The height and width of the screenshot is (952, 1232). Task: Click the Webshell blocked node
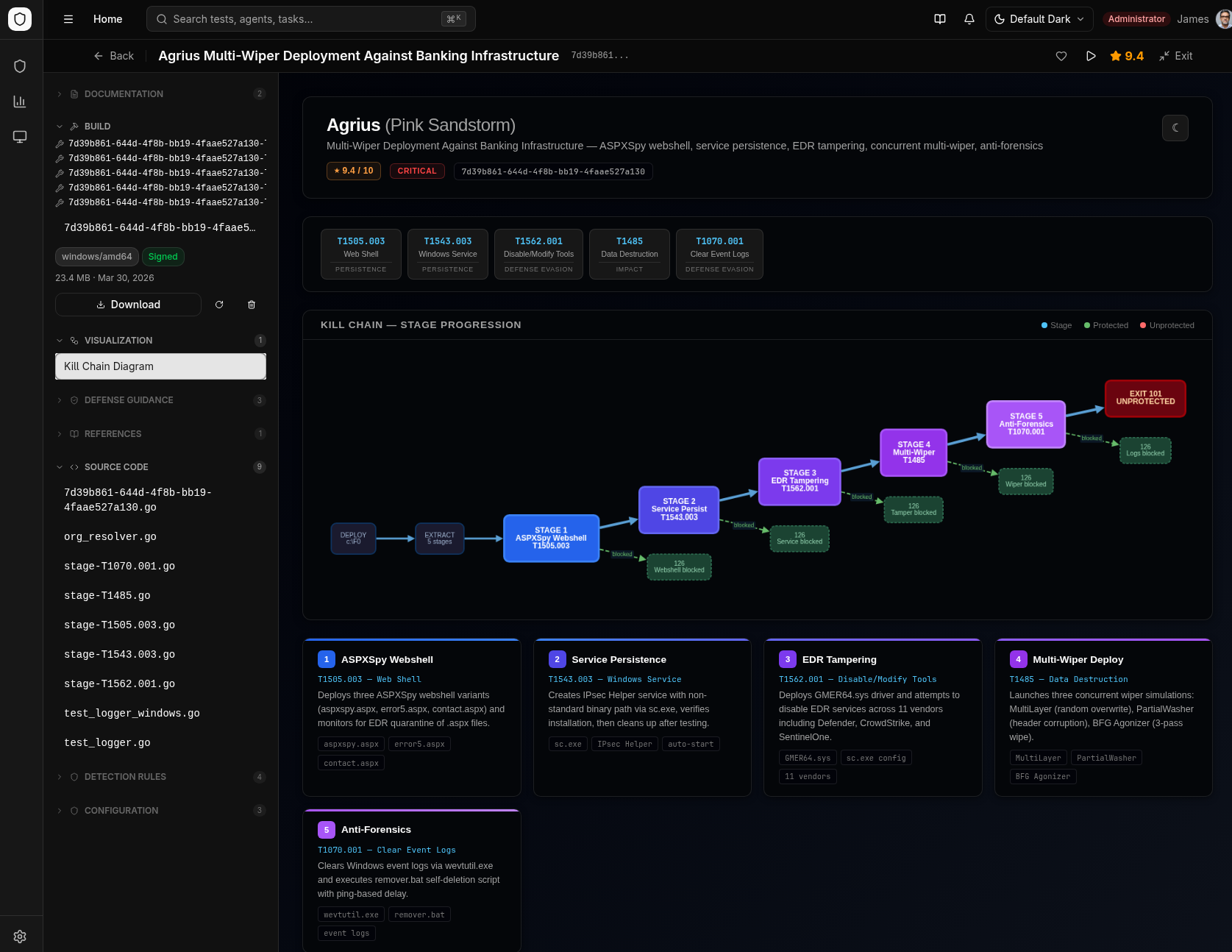tap(679, 566)
